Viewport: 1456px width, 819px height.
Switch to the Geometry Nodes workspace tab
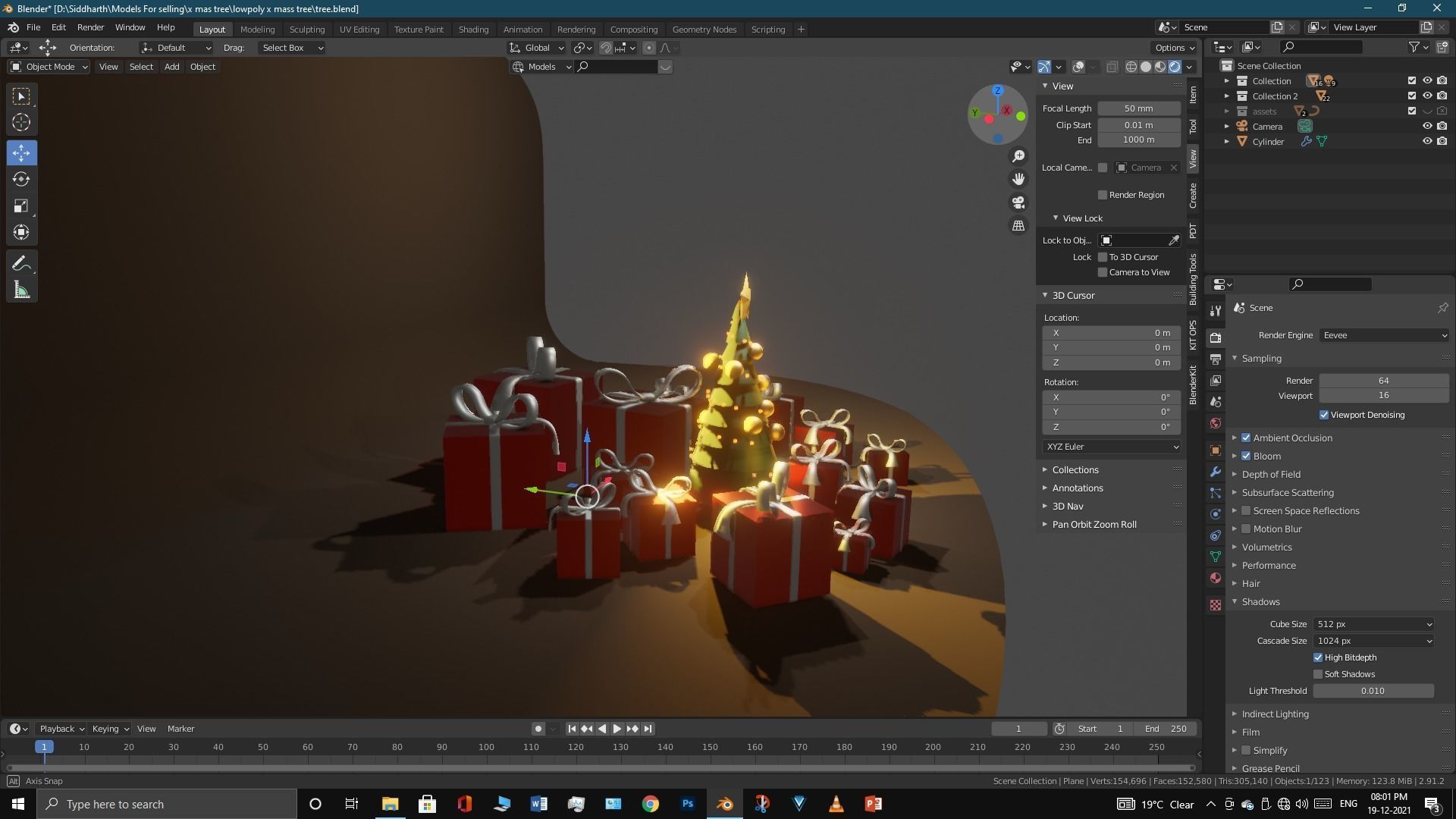pos(704,29)
